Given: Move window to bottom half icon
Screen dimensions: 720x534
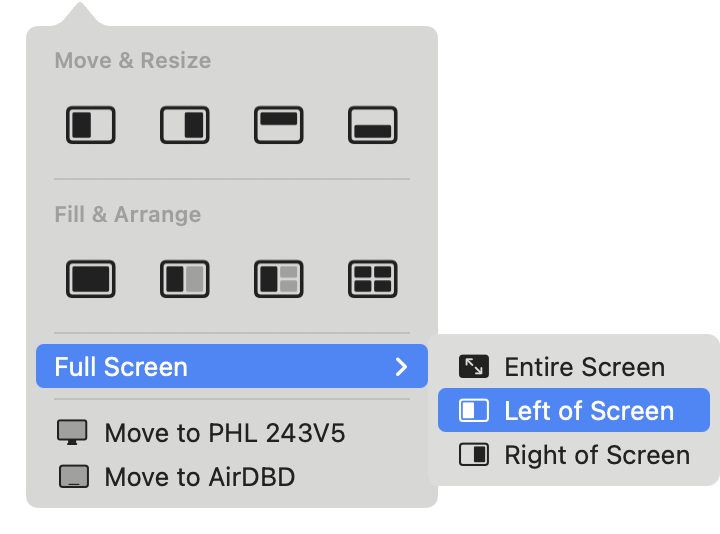Looking at the screenshot, I should 372,125.
